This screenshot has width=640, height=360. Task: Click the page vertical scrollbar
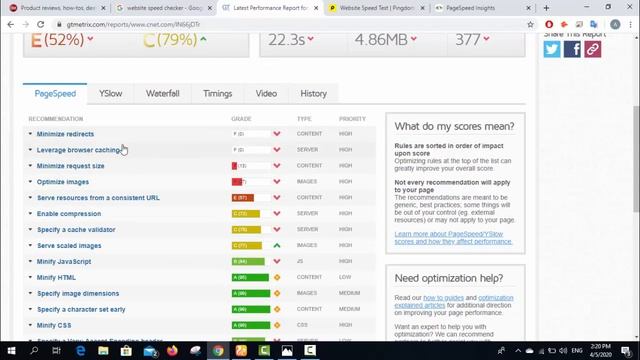pos(636,159)
